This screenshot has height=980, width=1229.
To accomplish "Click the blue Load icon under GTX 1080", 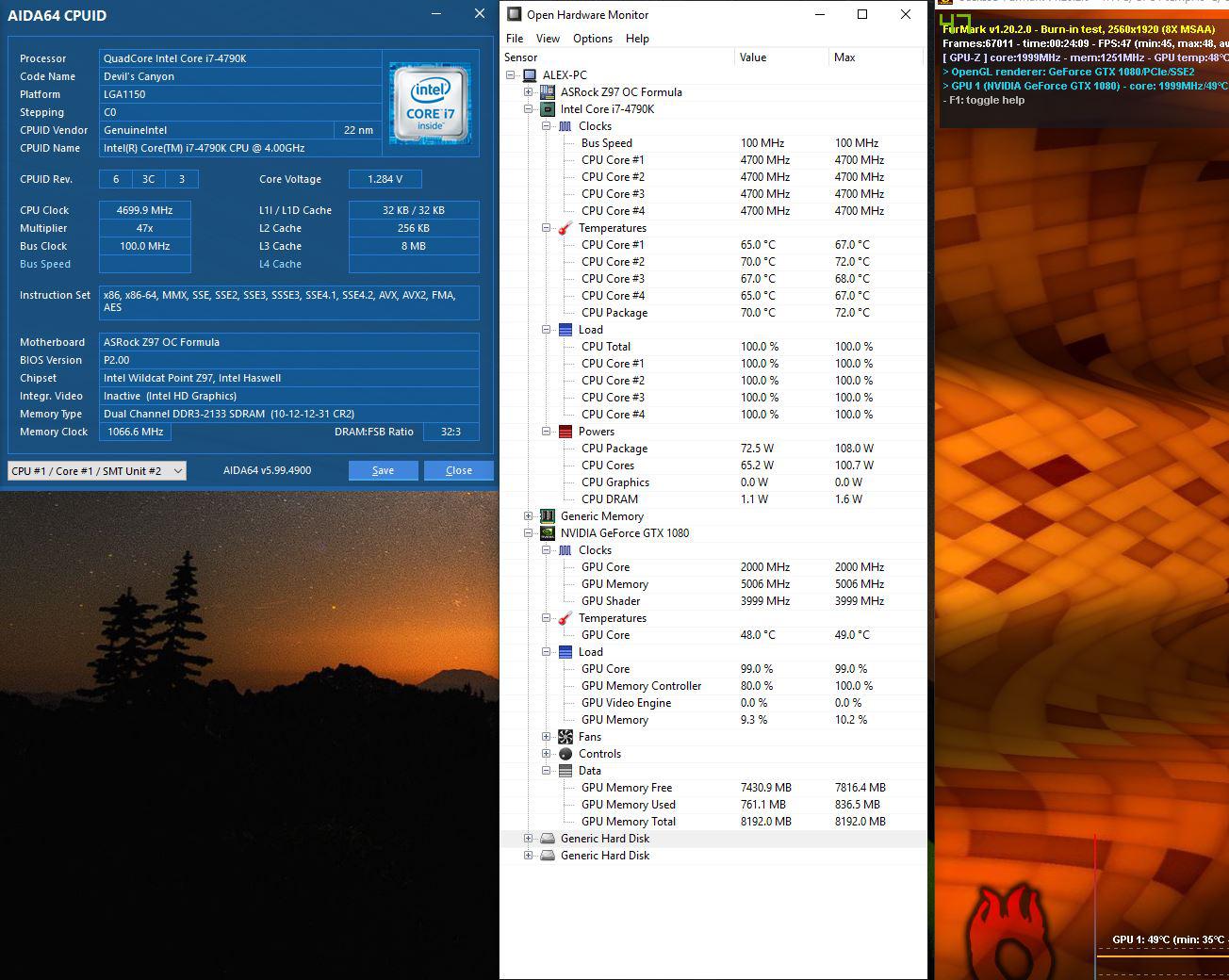I will (565, 652).
